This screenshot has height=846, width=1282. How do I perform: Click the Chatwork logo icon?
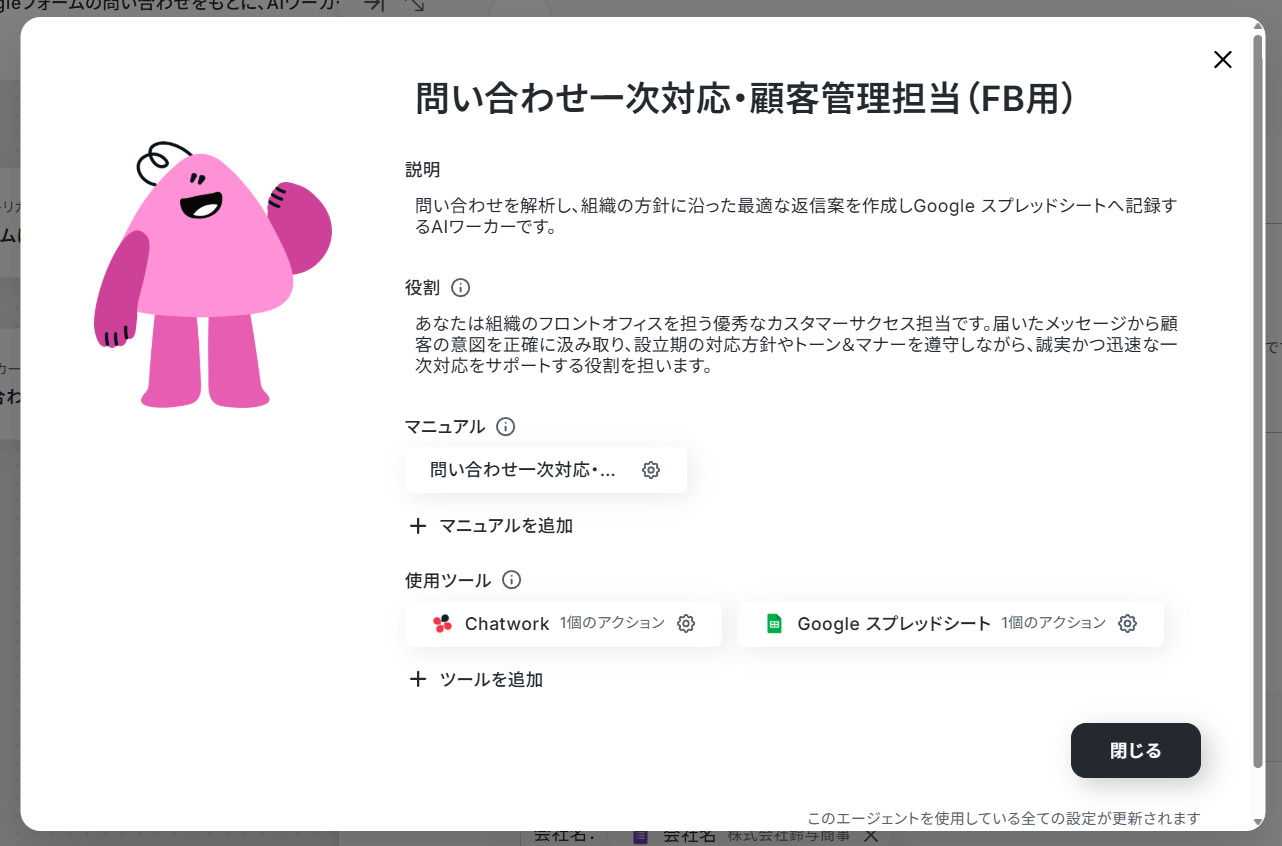coord(442,624)
